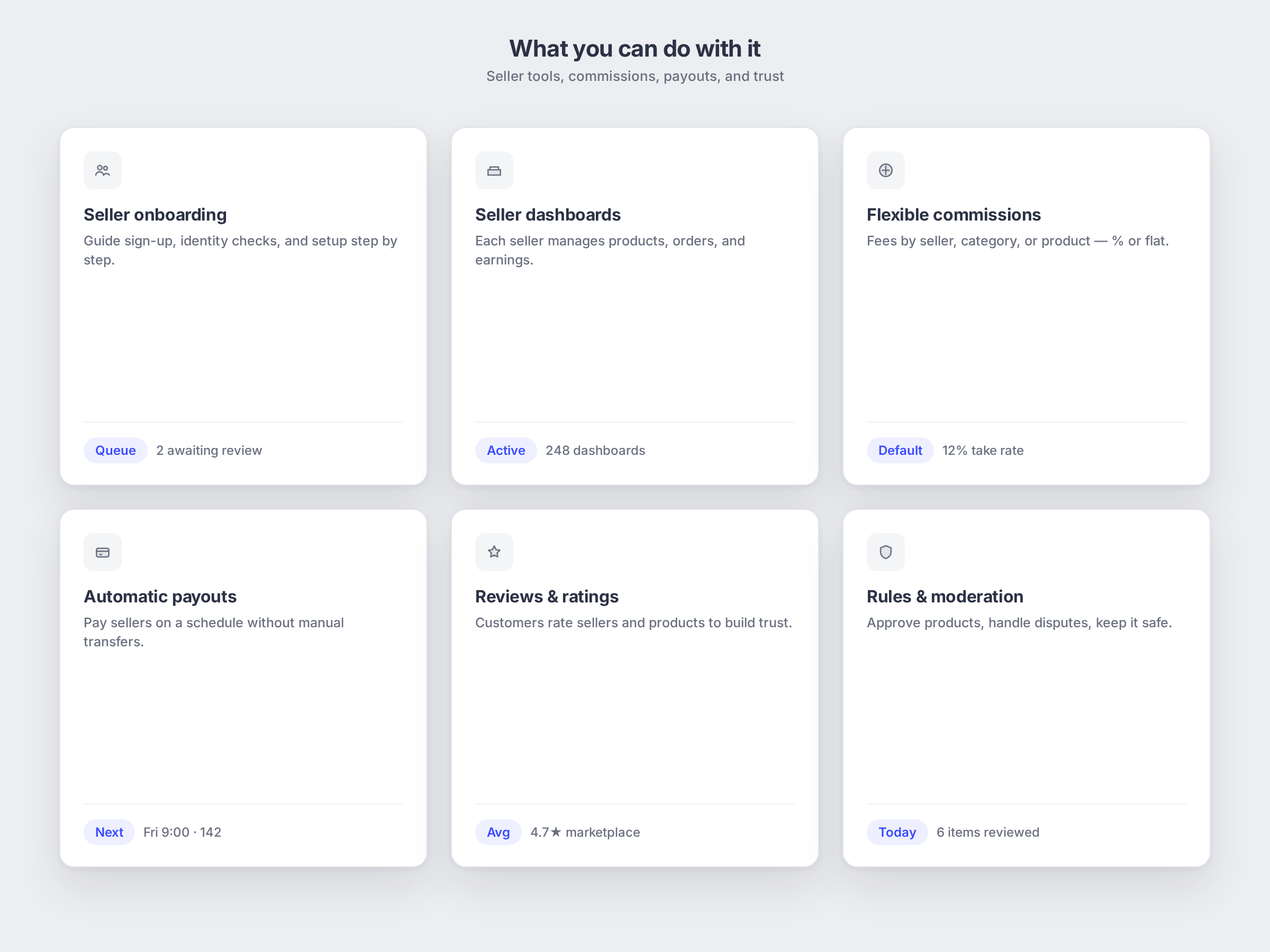Click the 'Pay sellers on a schedule' description
The height and width of the screenshot is (952, 1270).
(x=214, y=632)
